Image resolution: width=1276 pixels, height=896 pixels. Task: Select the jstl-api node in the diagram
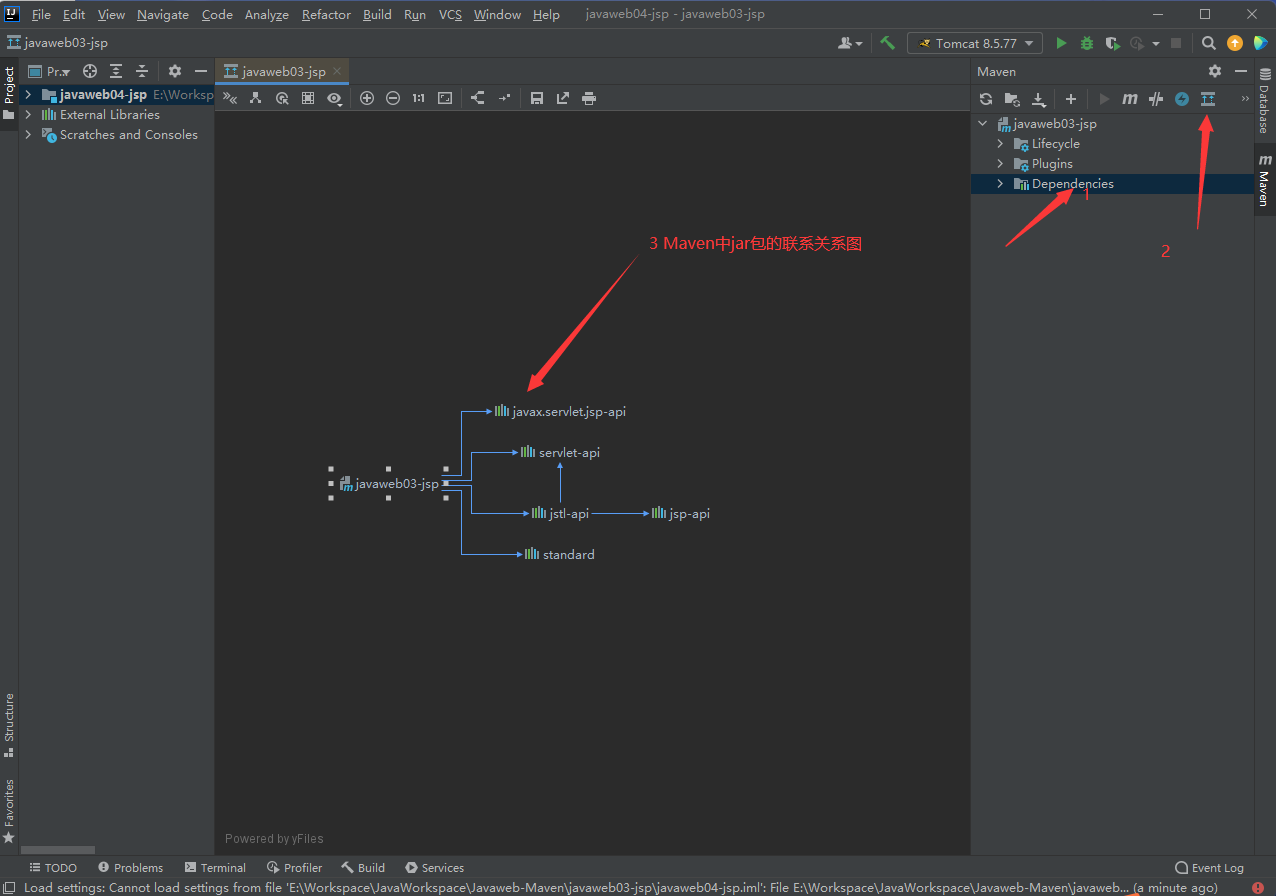tap(562, 514)
